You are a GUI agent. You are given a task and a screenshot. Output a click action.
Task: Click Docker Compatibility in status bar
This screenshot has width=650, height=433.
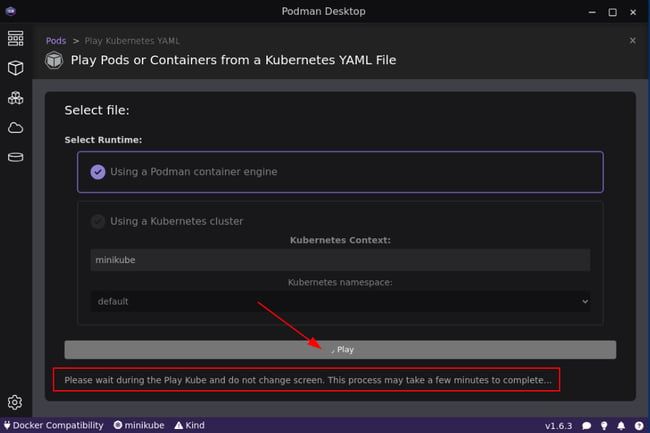pos(54,425)
